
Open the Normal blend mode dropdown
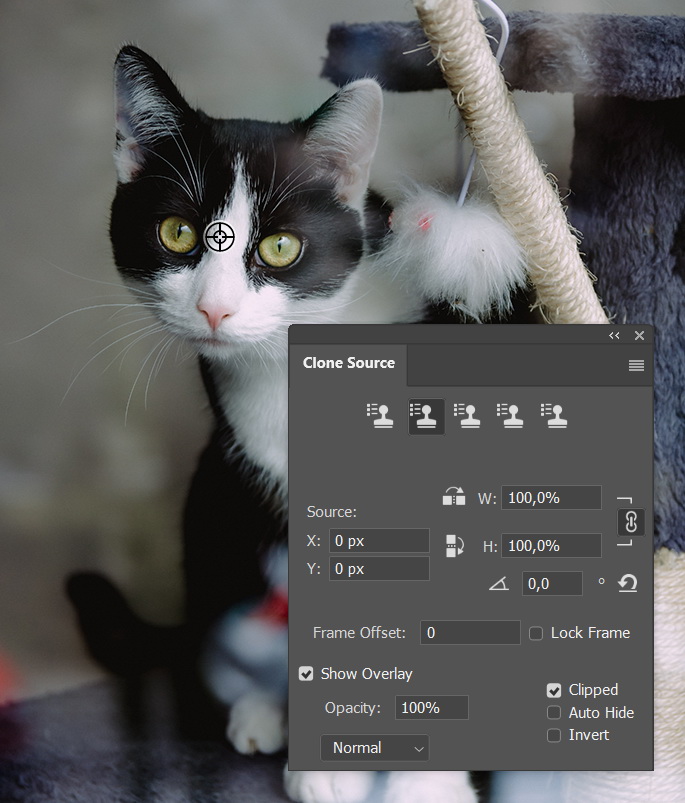point(374,748)
